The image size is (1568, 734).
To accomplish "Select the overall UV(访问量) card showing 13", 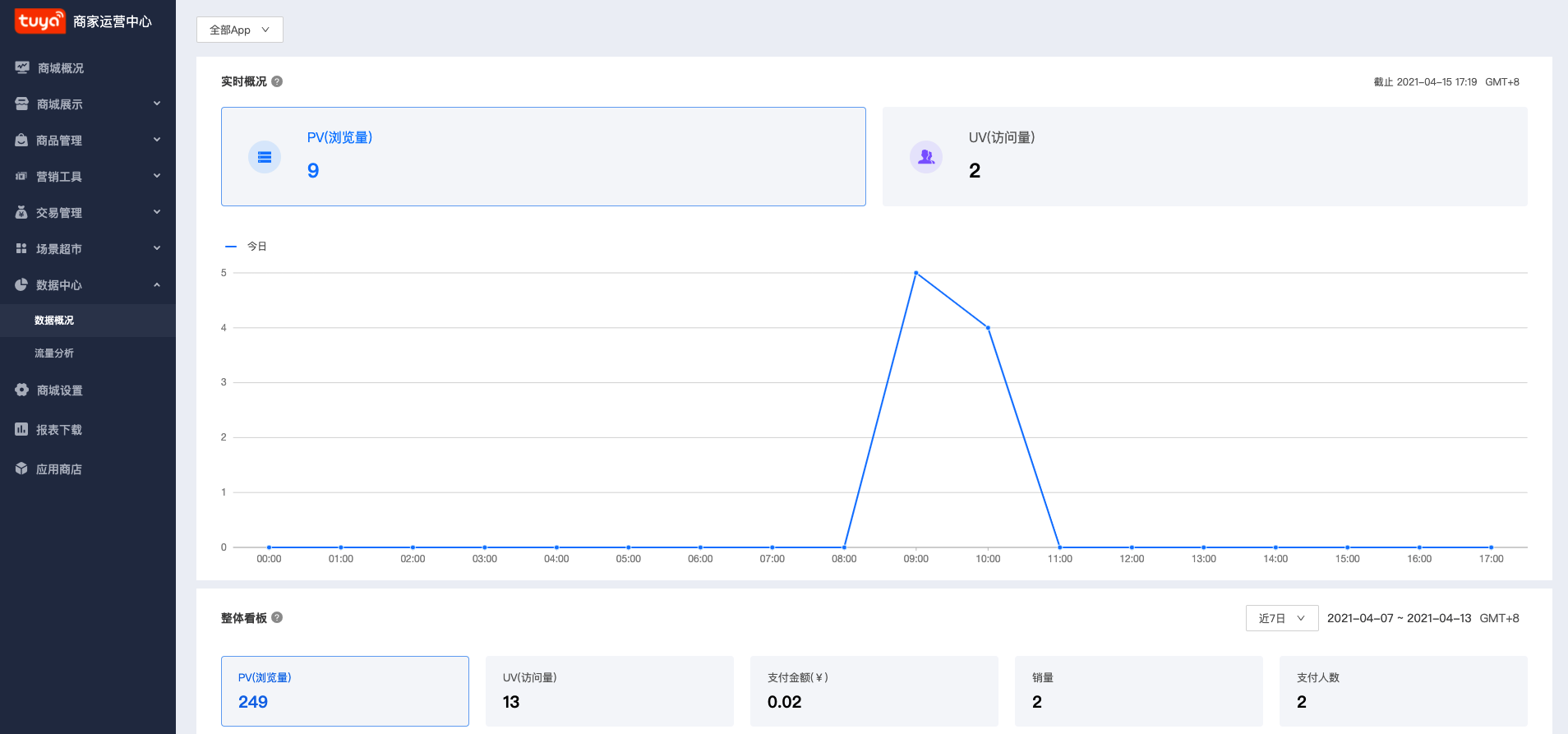I will click(610, 691).
